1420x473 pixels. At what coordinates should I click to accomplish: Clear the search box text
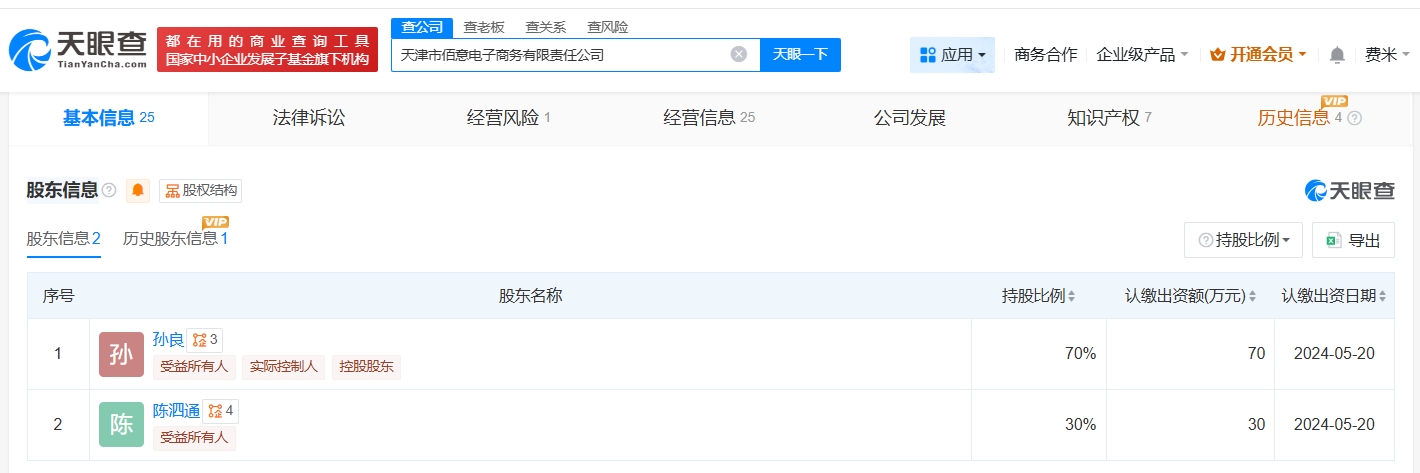pyautogui.click(x=739, y=54)
